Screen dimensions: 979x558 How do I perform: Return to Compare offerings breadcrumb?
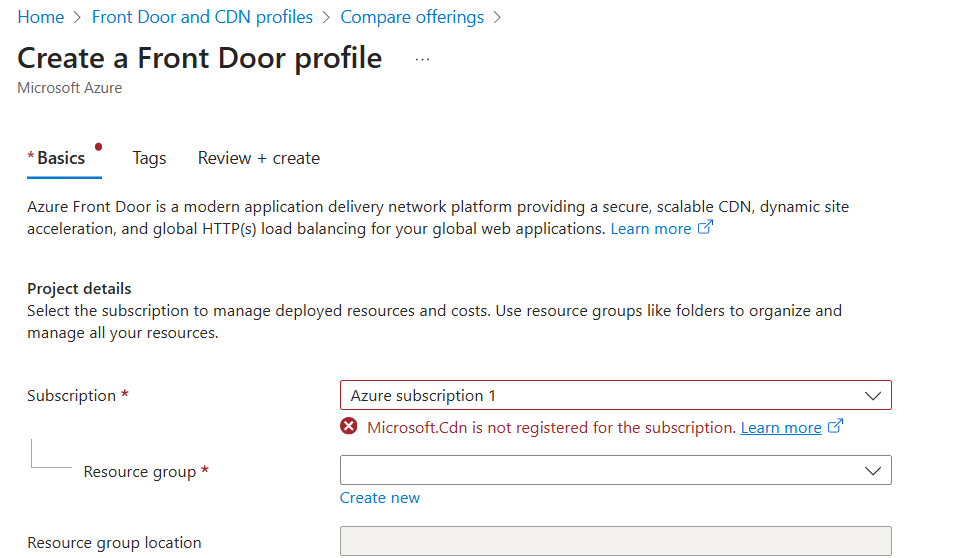411,17
